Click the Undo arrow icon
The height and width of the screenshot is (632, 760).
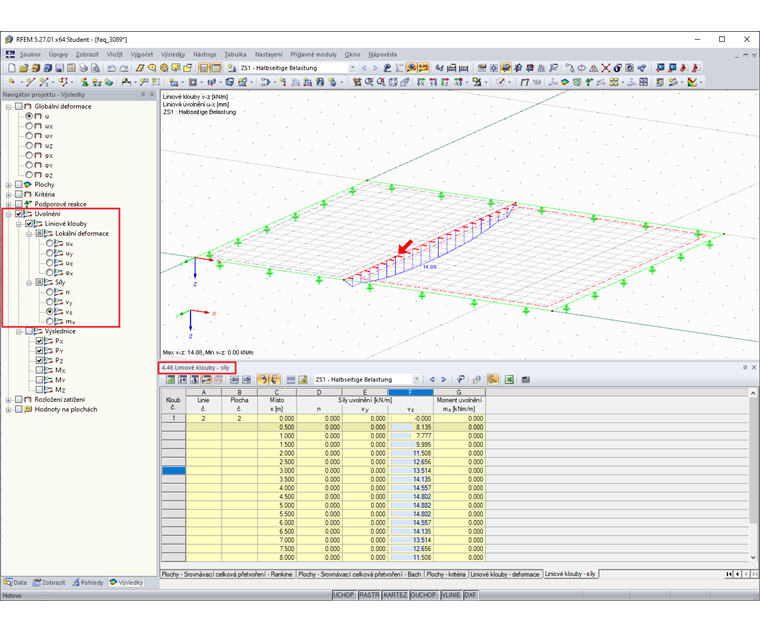point(111,68)
